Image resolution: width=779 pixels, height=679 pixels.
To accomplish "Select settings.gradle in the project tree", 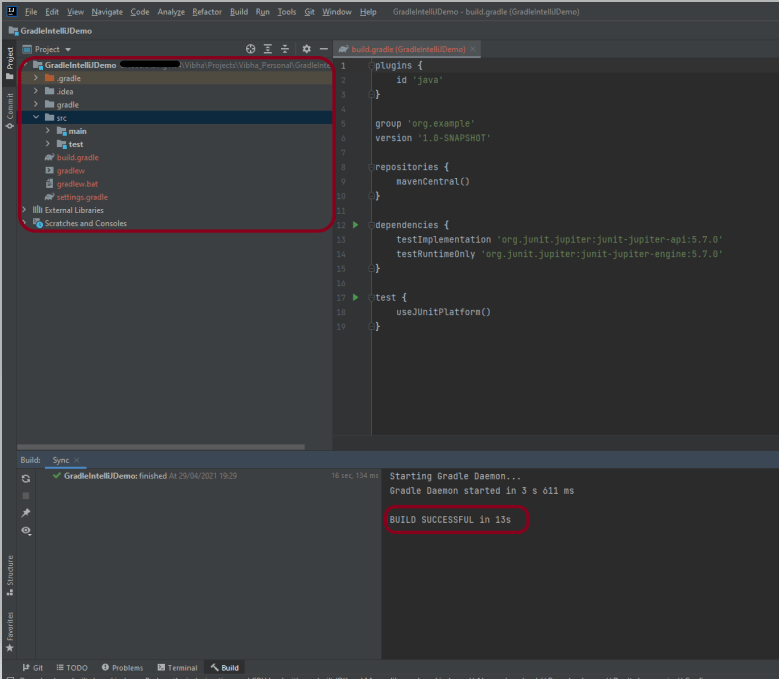I will click(x=81, y=197).
